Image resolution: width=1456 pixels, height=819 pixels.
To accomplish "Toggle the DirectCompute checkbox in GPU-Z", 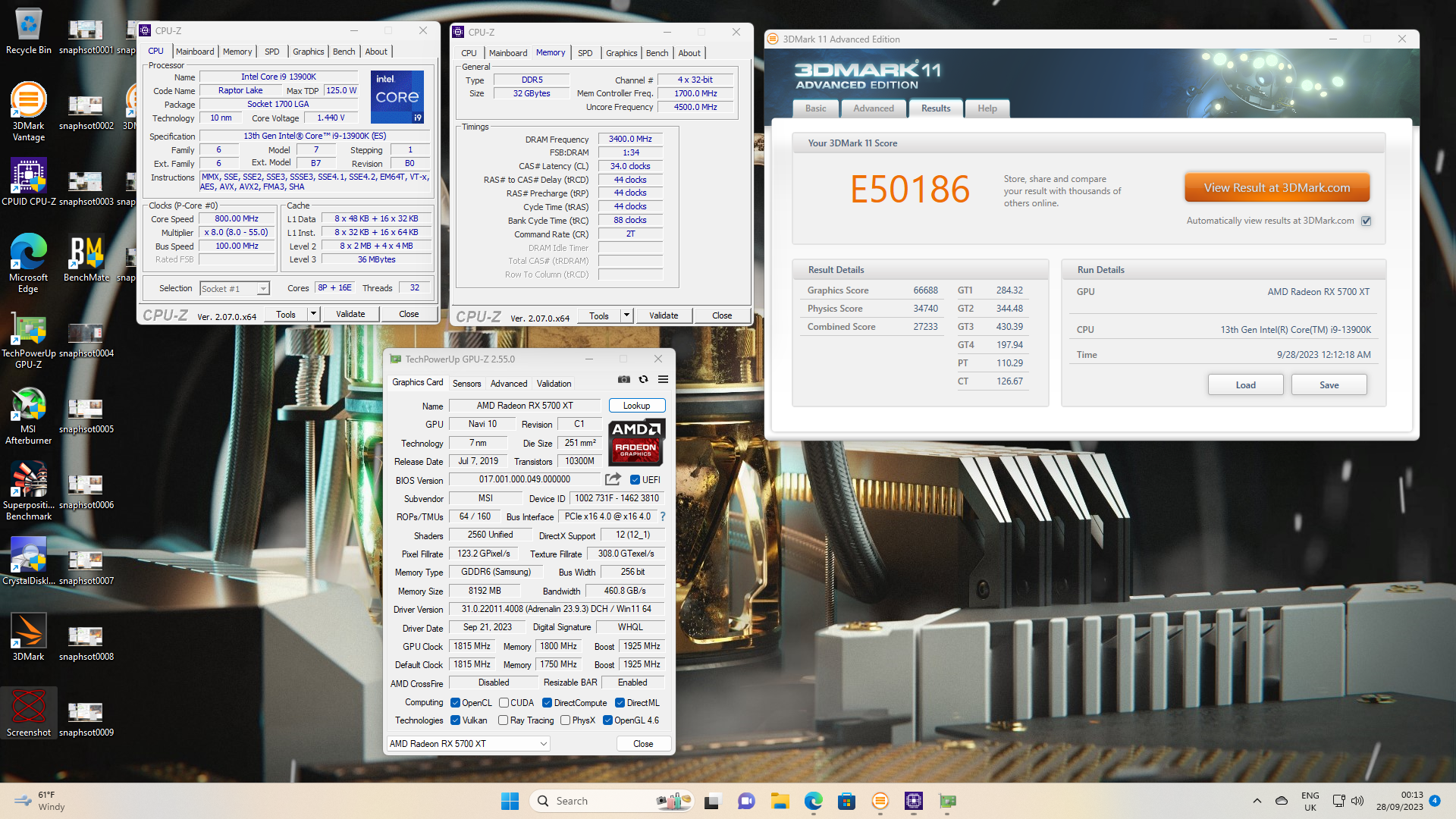I will click(547, 703).
